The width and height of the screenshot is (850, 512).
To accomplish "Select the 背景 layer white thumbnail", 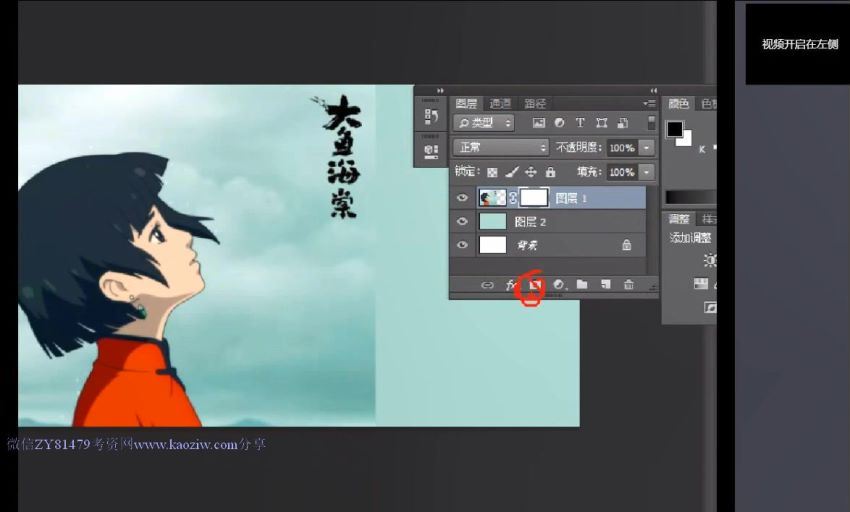I will [493, 245].
